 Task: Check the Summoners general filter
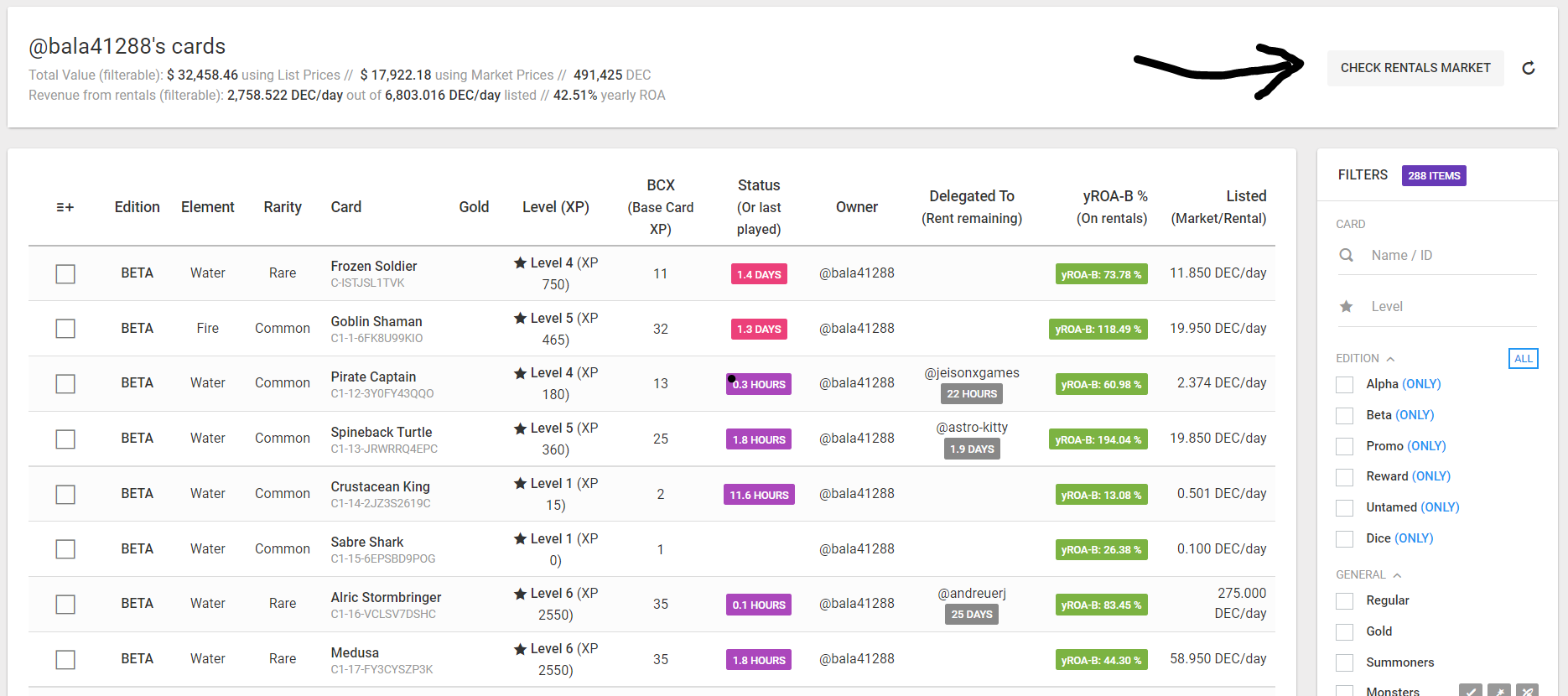coord(1345,662)
